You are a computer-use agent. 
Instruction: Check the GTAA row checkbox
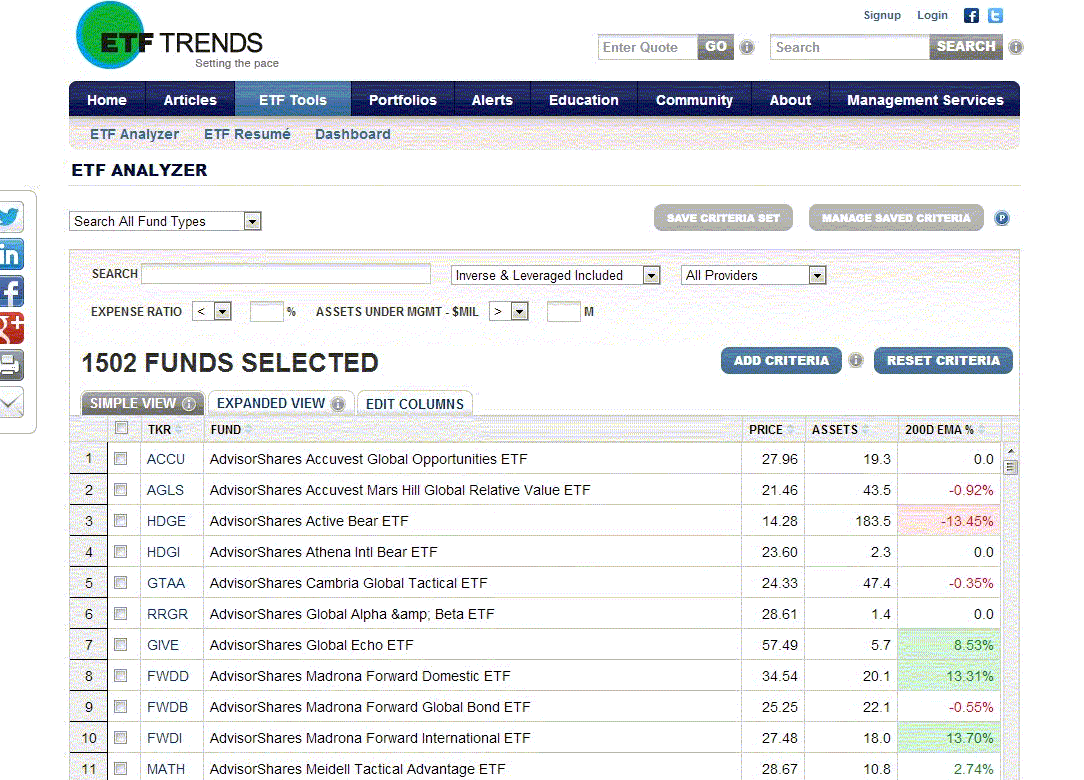click(121, 583)
